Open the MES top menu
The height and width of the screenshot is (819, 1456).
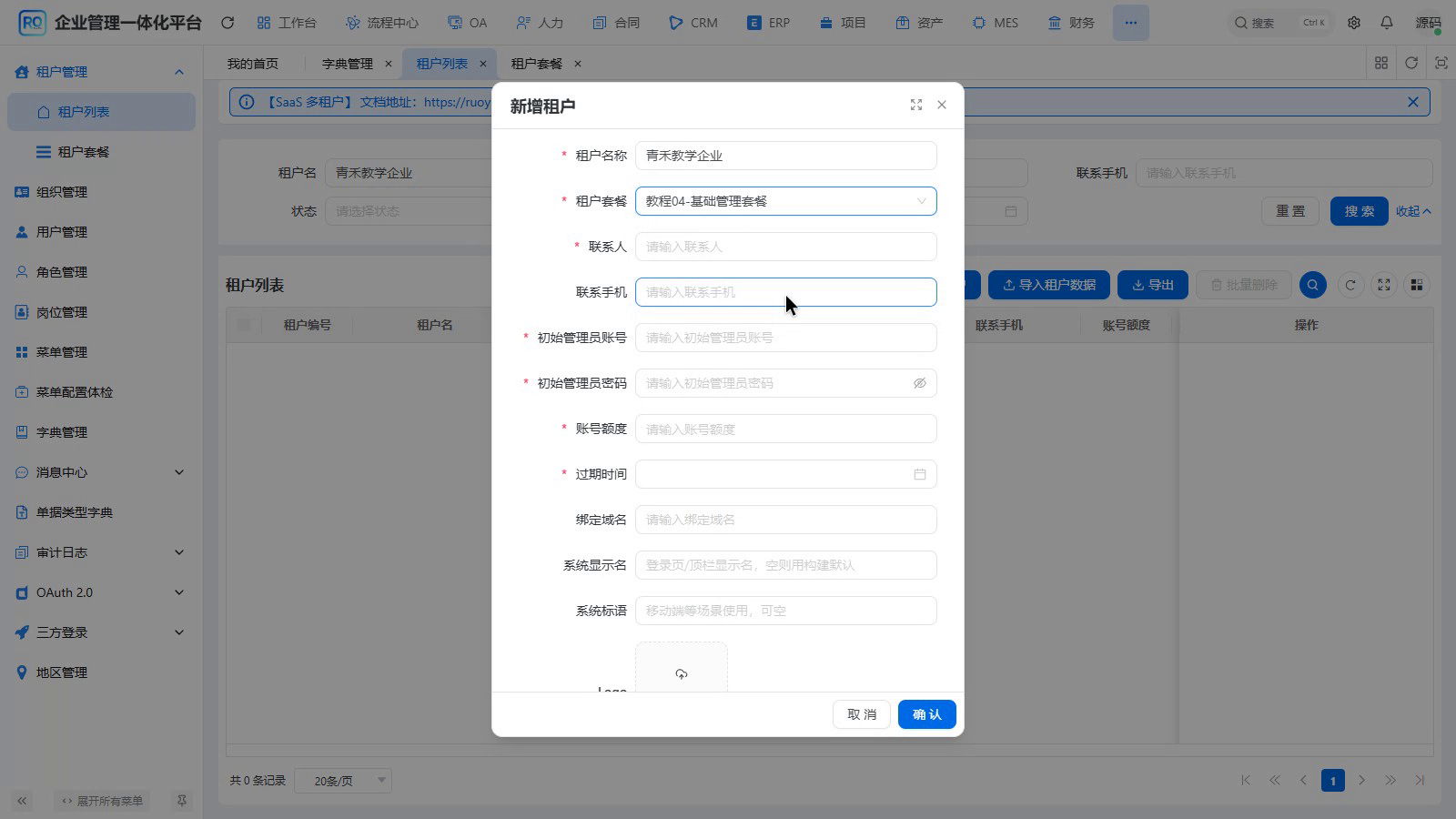996,23
